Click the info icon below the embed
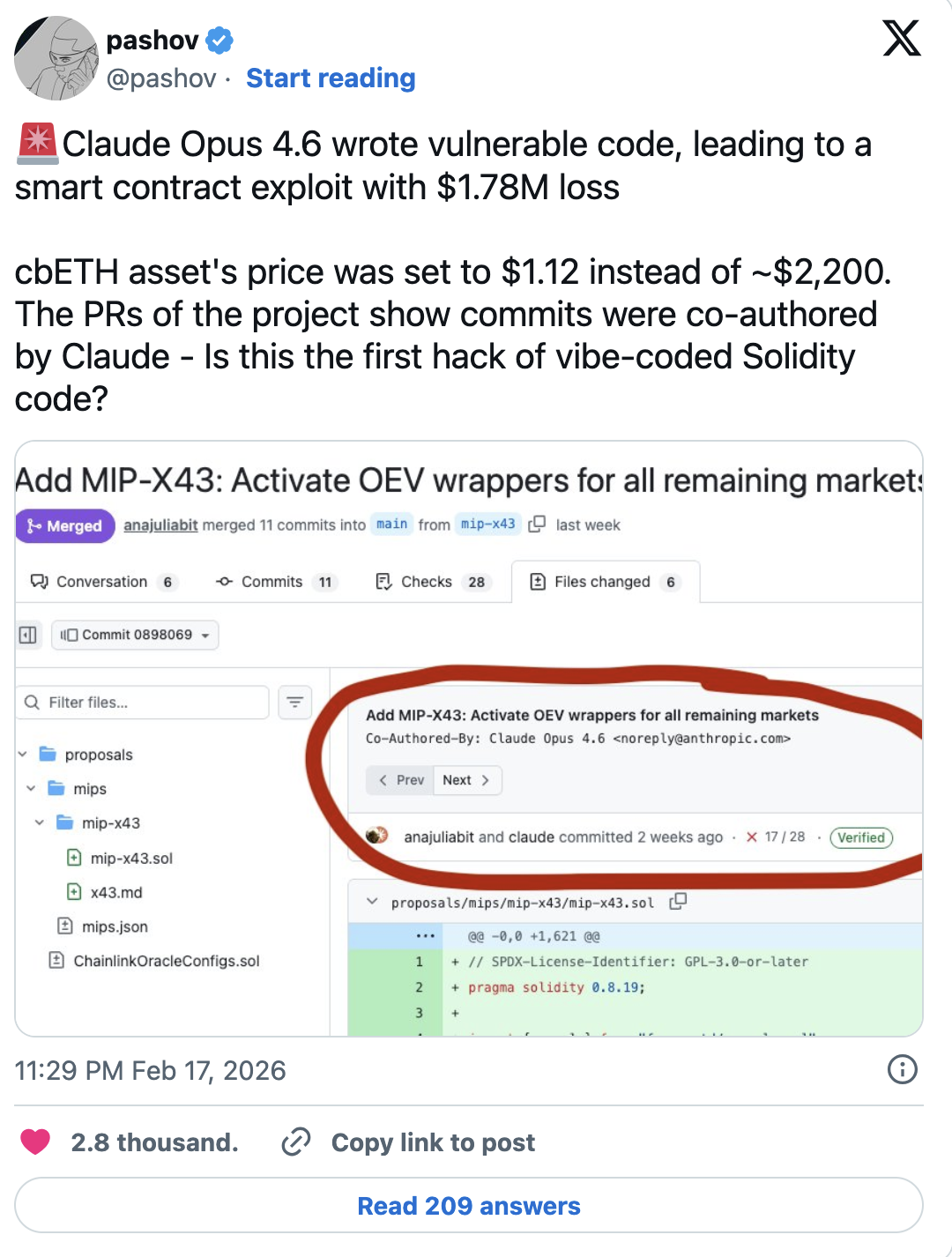Image resolution: width=952 pixels, height=1257 pixels. click(x=902, y=1070)
